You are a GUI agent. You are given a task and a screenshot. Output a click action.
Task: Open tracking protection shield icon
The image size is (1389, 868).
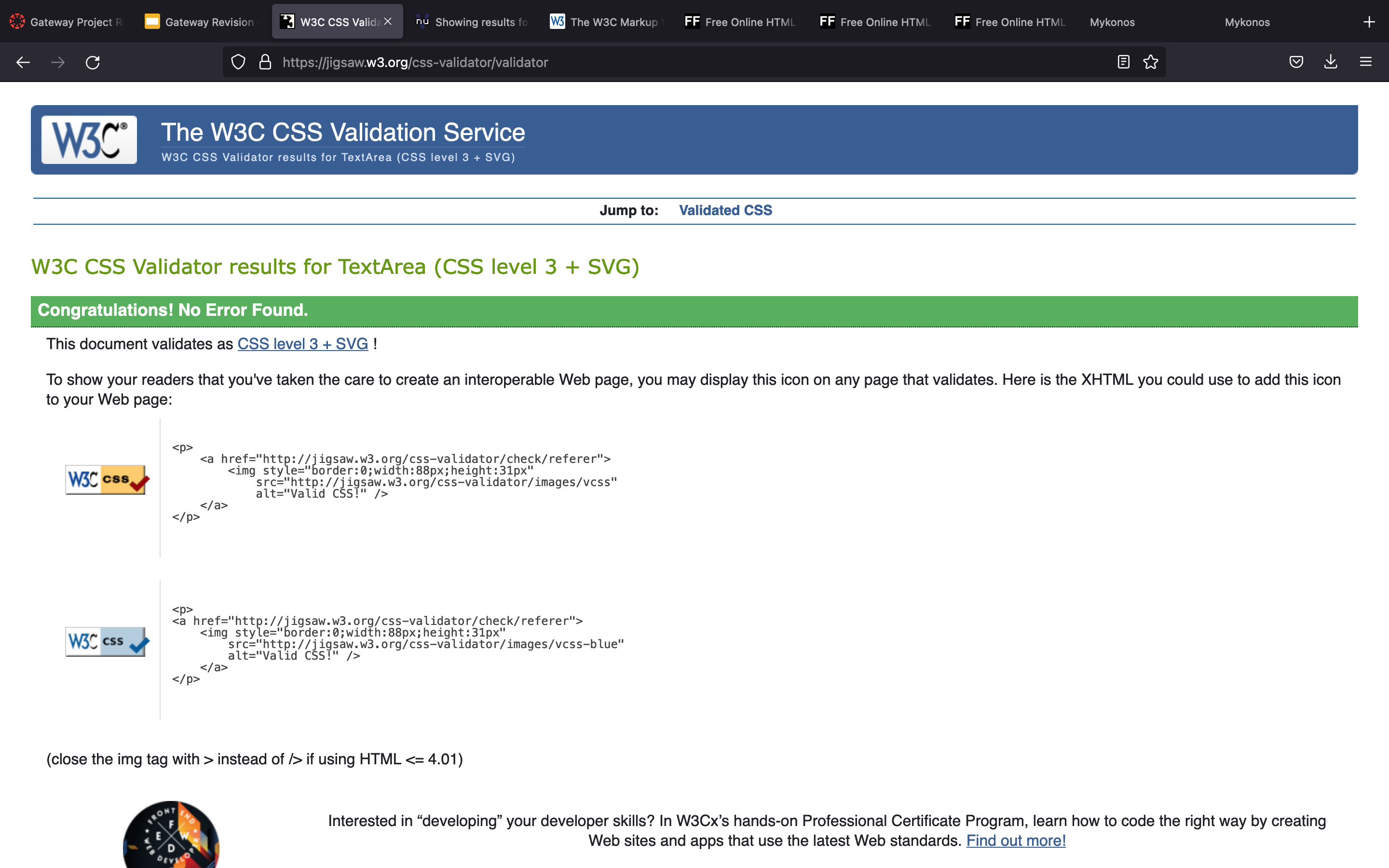pyautogui.click(x=238, y=62)
